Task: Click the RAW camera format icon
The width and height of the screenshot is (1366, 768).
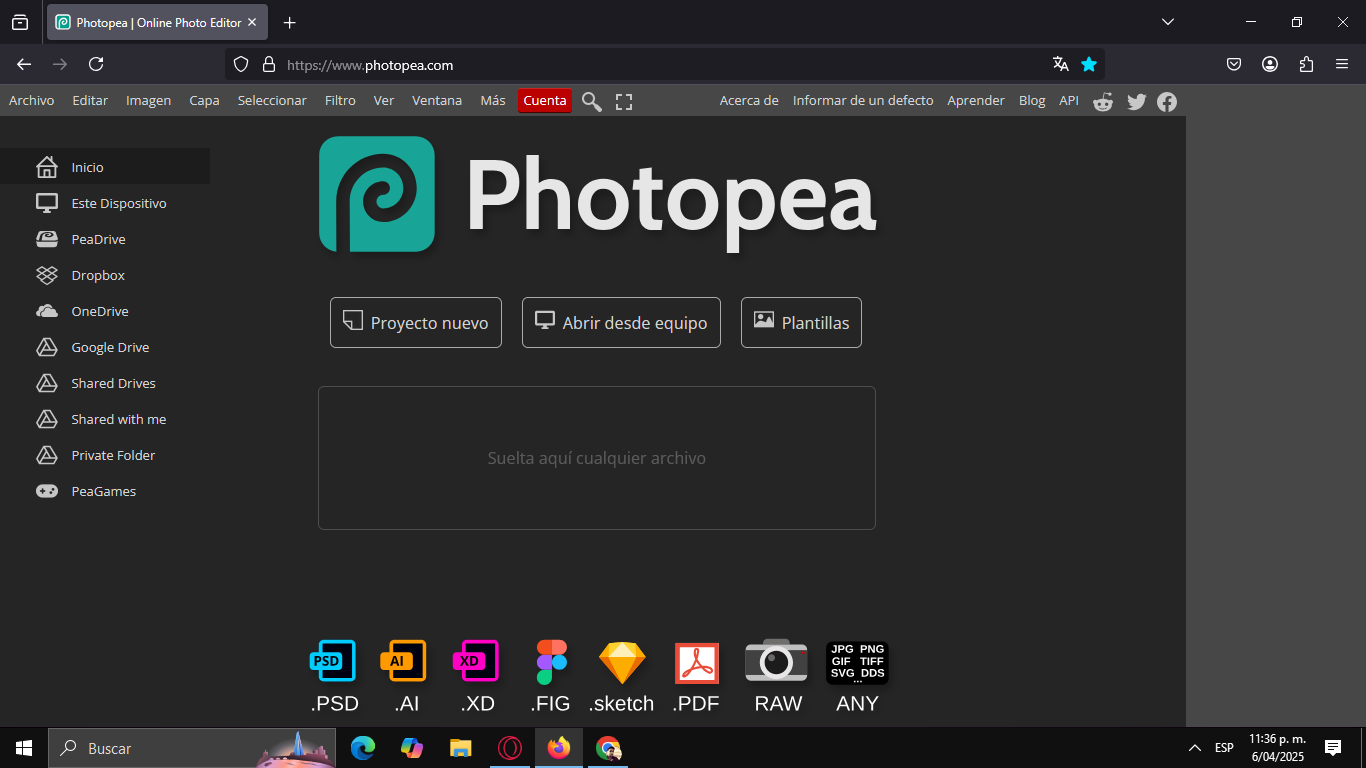Action: pos(776,661)
